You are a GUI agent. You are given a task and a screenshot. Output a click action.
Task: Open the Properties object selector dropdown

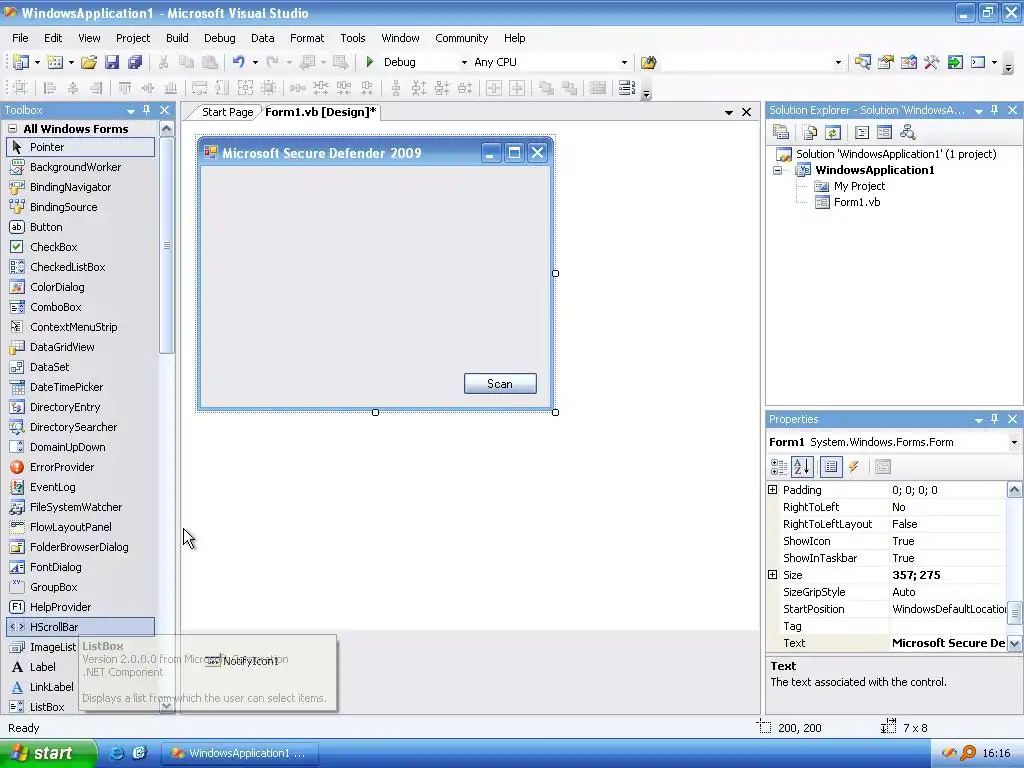pos(1014,442)
